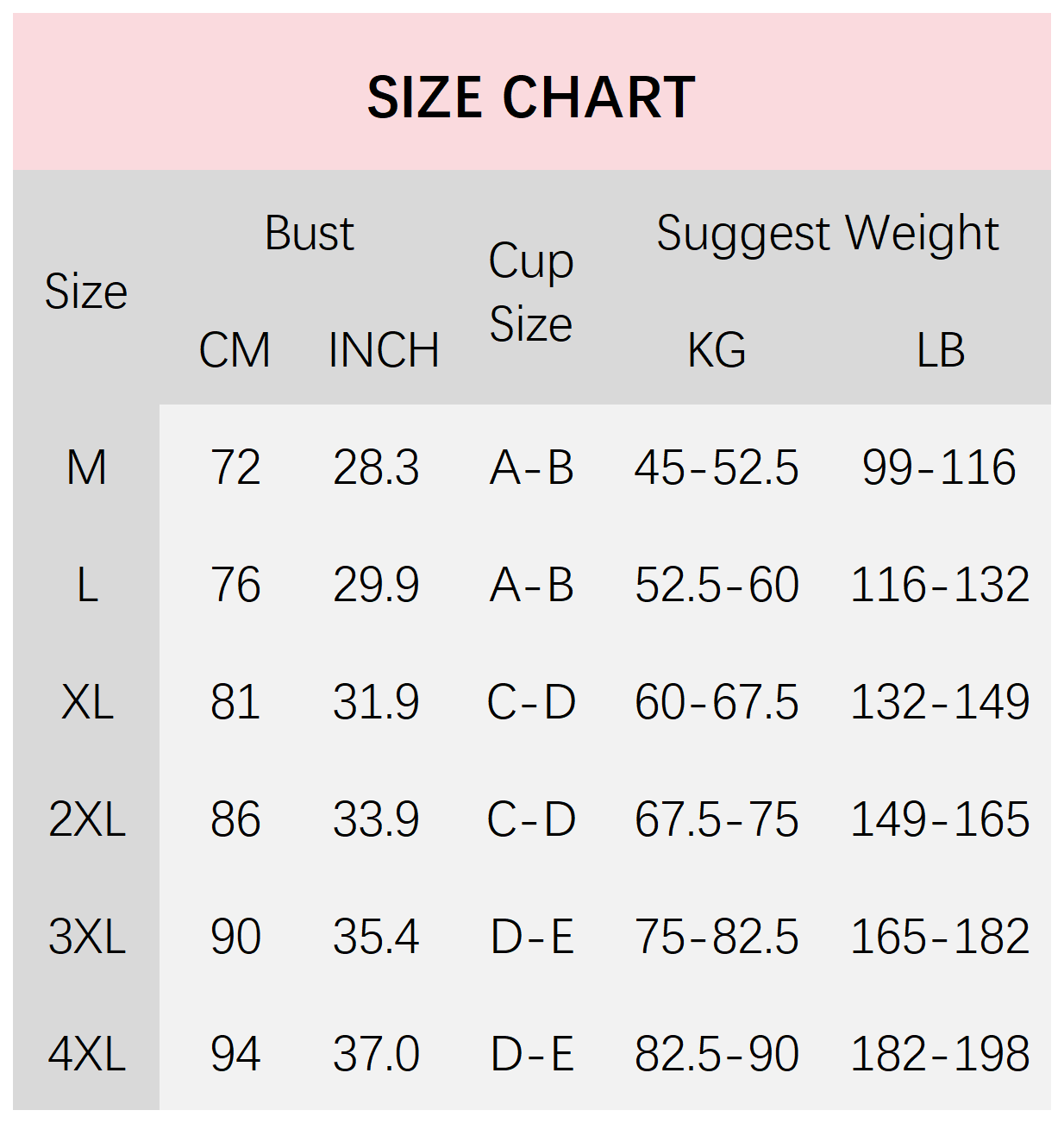The width and height of the screenshot is (1064, 1123).
Task: Click the INCH sub-header
Action: tap(384, 350)
